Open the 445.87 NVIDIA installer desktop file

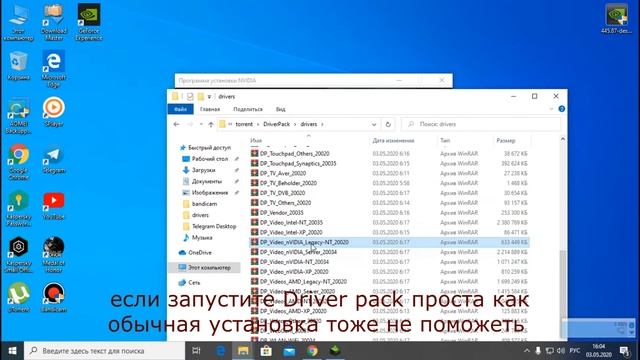(616, 19)
